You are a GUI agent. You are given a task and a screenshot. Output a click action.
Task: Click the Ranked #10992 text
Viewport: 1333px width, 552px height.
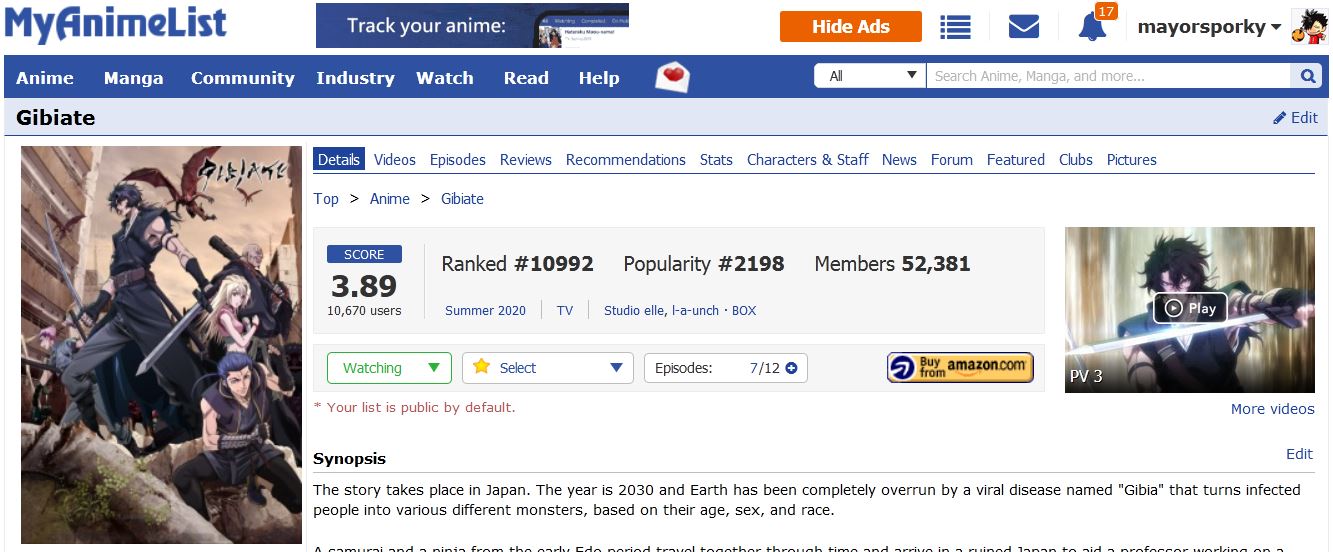tap(517, 264)
